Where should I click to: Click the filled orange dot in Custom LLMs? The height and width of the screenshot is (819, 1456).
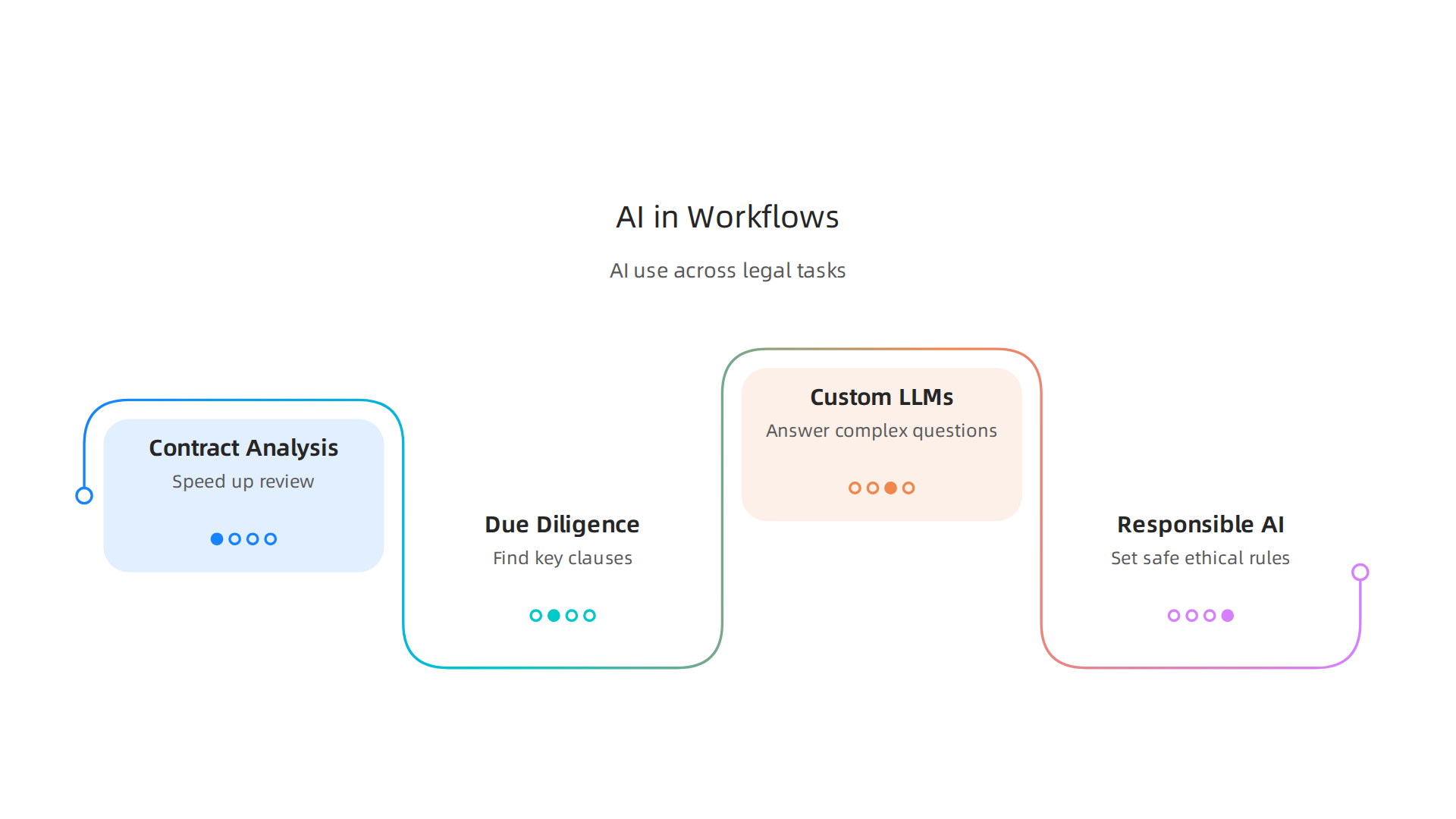pyautogui.click(x=891, y=488)
